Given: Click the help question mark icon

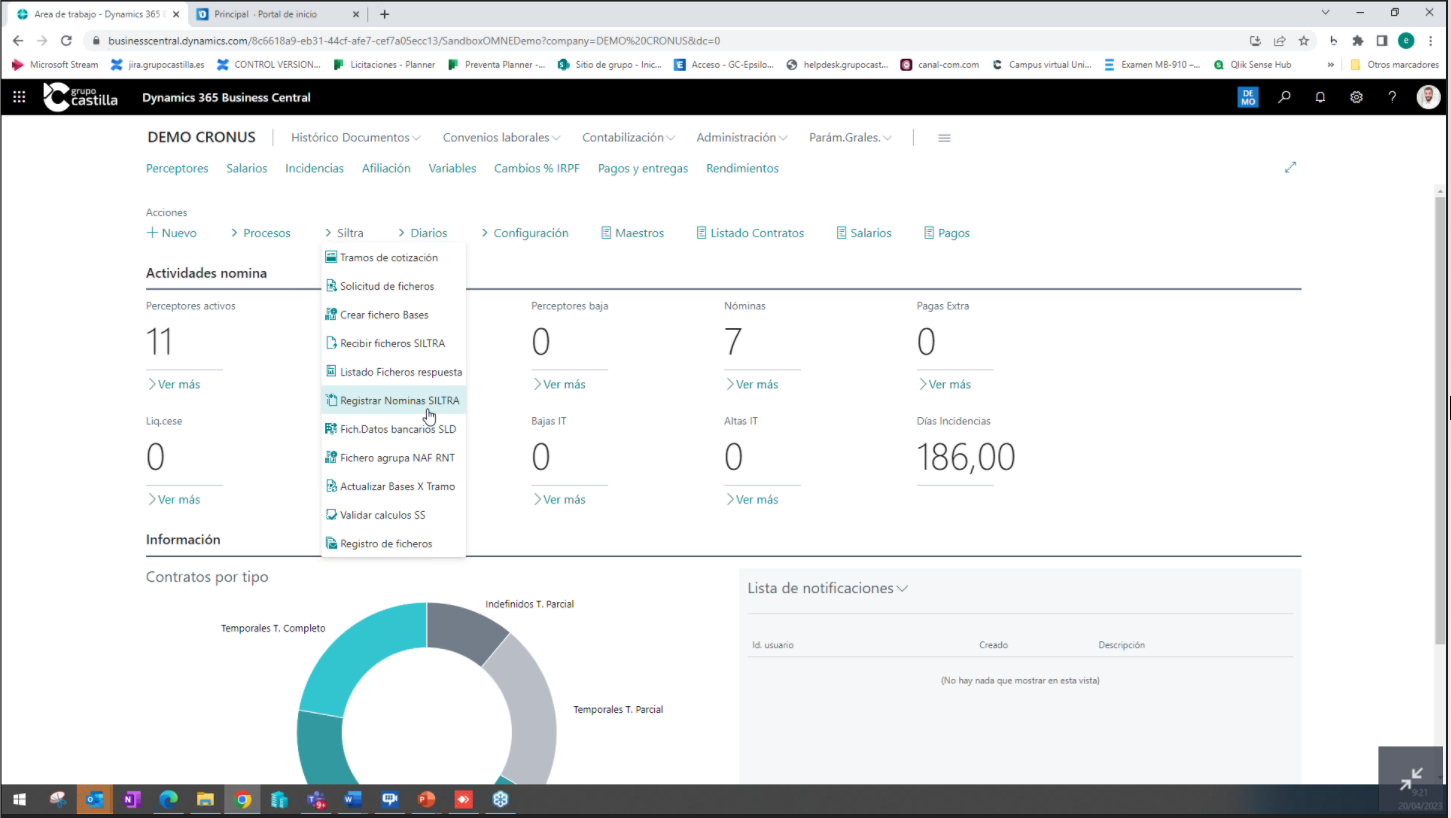Looking at the screenshot, I should click(x=1392, y=97).
